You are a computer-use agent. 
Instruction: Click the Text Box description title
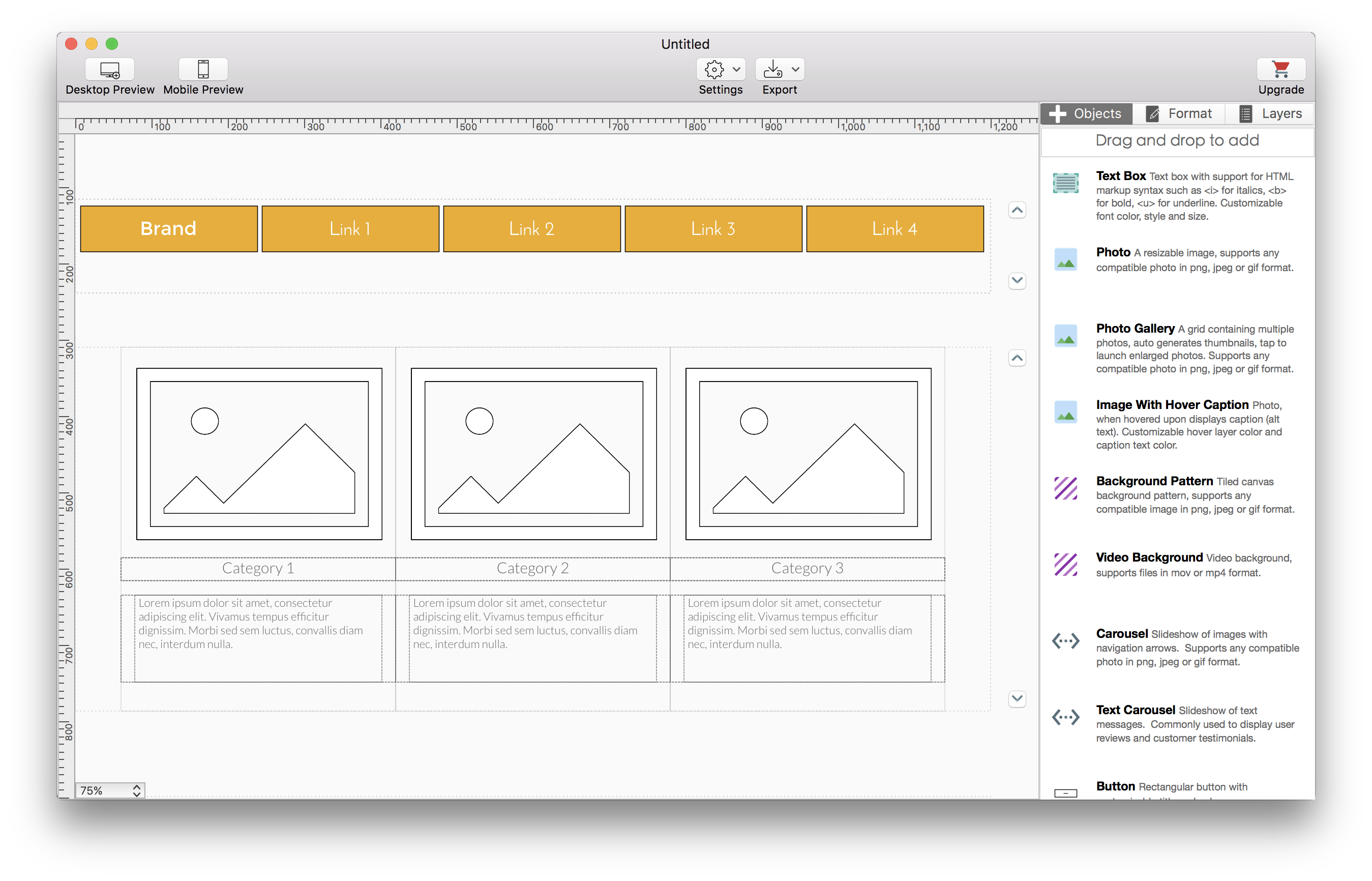[1120, 176]
